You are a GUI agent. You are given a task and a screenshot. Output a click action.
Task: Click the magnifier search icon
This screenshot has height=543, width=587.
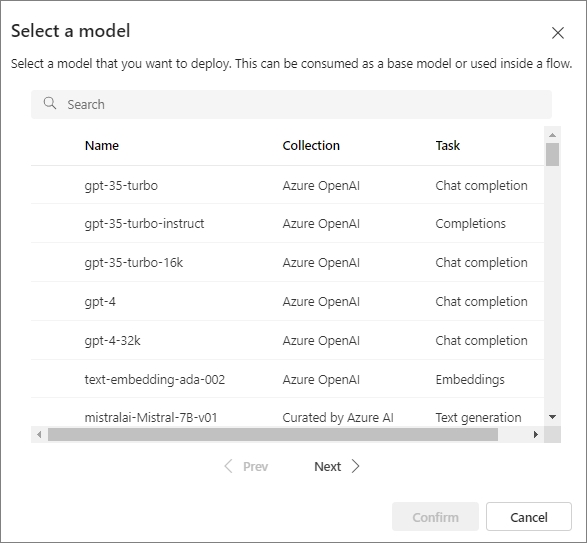click(x=50, y=103)
